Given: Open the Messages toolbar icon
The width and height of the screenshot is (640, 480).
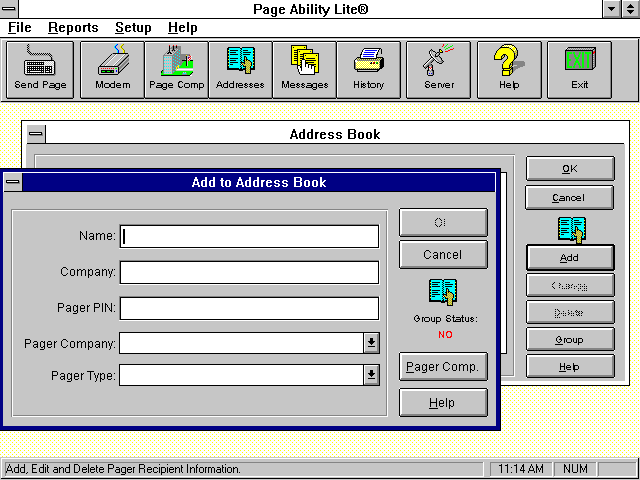Looking at the screenshot, I should 304,69.
